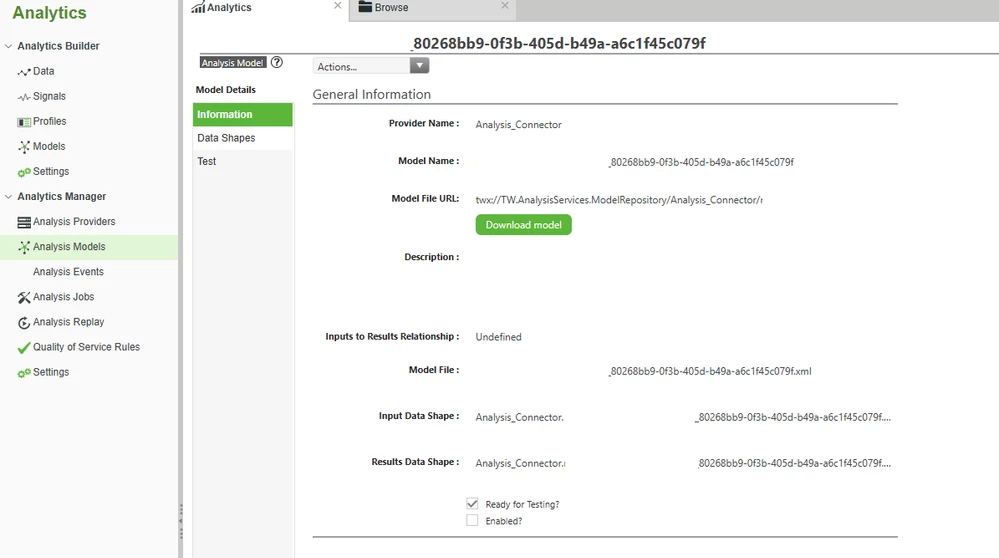999x558 pixels.
Task: Collapse the Analytics Manager section
Action: pos(8,197)
